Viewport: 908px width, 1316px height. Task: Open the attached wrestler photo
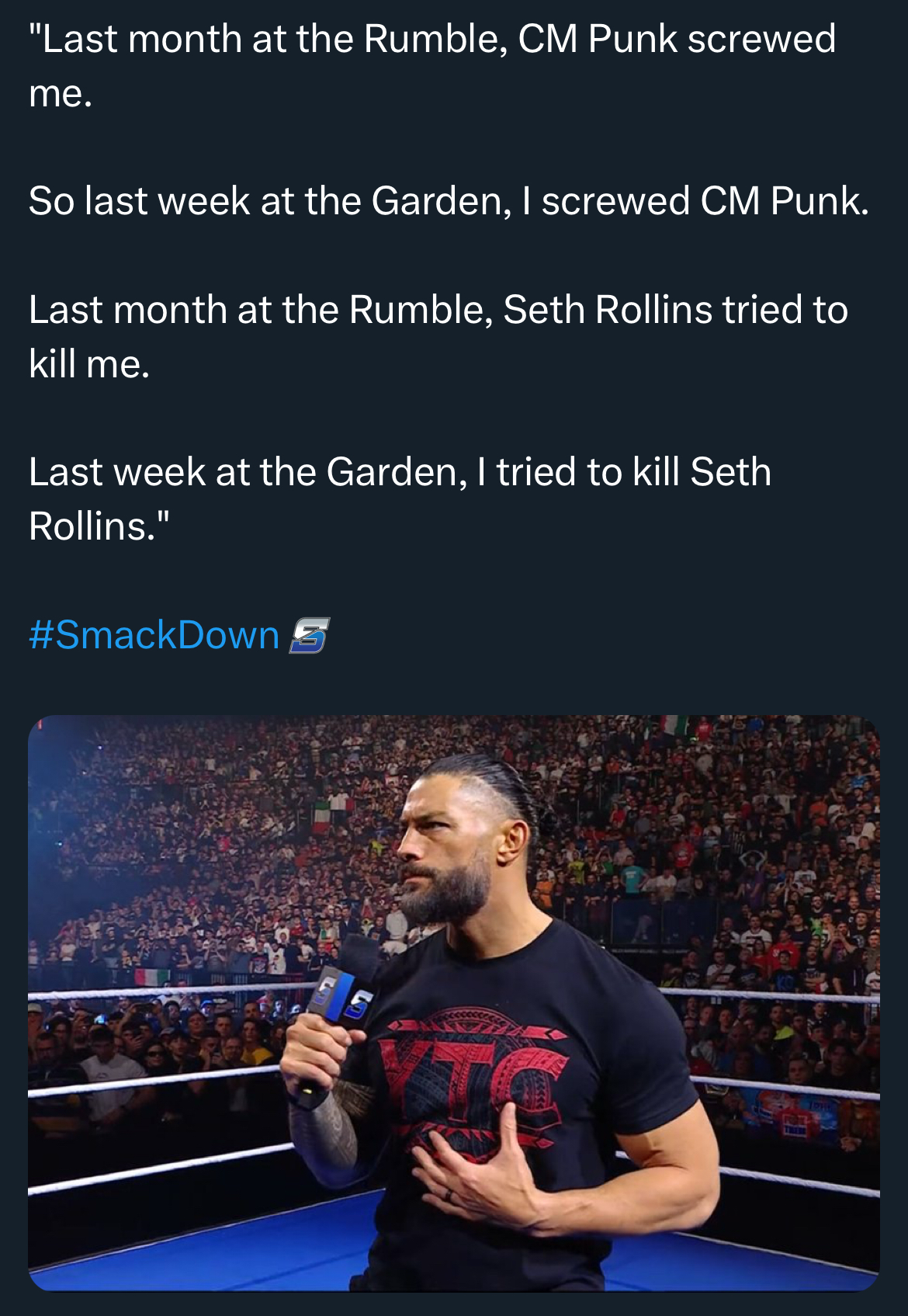453,1002
